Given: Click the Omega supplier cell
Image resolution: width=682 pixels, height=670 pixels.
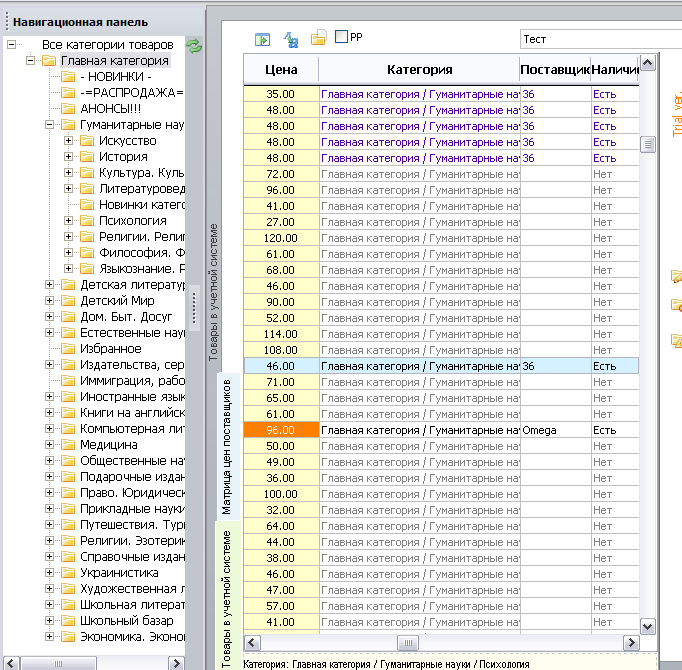Looking at the screenshot, I should point(555,430).
